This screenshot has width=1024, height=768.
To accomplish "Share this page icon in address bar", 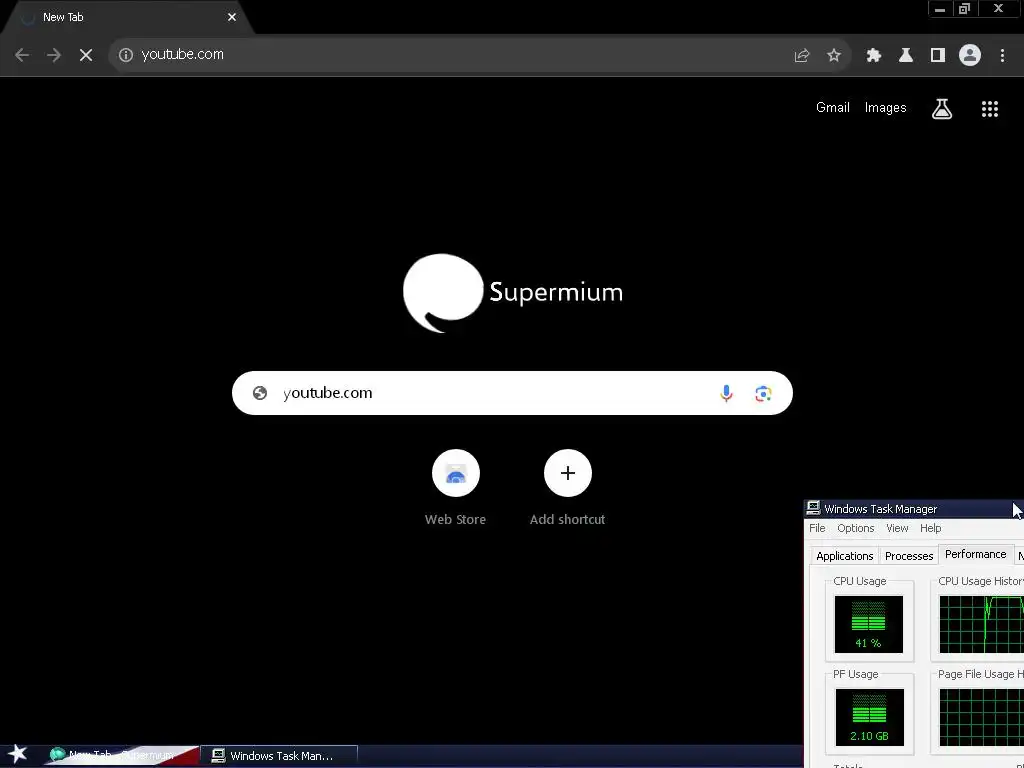I will pyautogui.click(x=802, y=56).
